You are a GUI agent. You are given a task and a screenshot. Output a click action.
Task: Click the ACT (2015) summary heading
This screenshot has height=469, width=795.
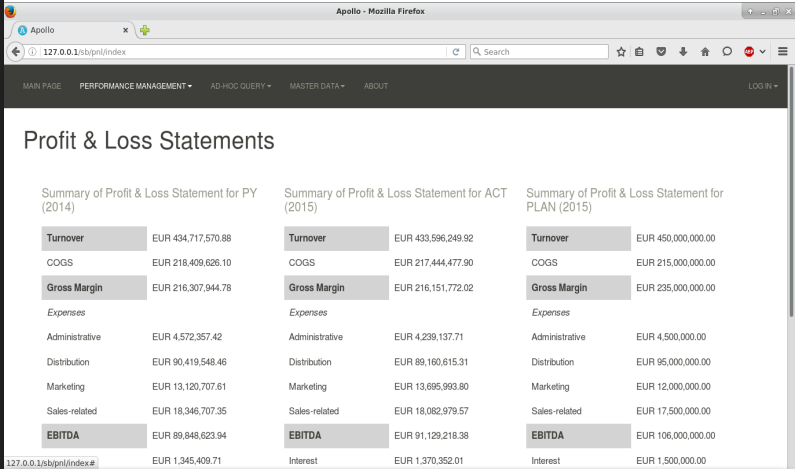pos(395,200)
